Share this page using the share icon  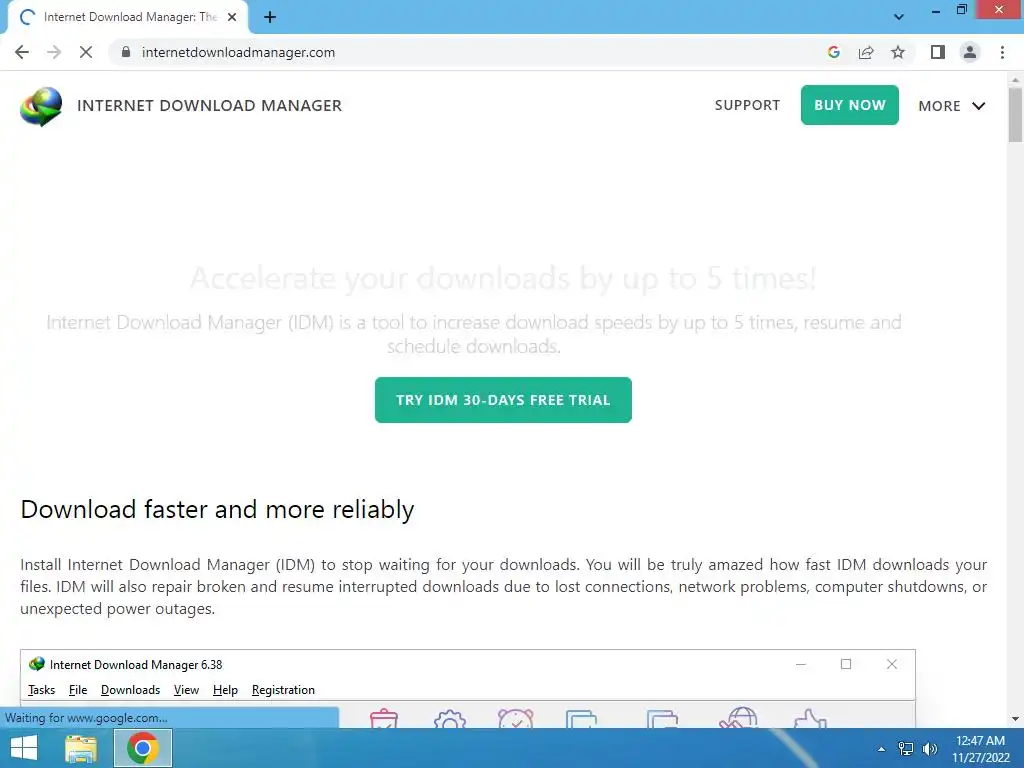tap(866, 52)
